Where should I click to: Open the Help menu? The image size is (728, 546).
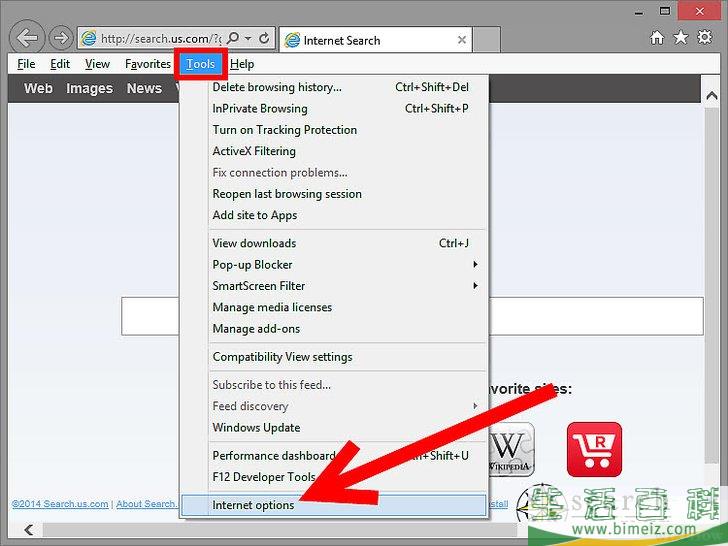[242, 64]
